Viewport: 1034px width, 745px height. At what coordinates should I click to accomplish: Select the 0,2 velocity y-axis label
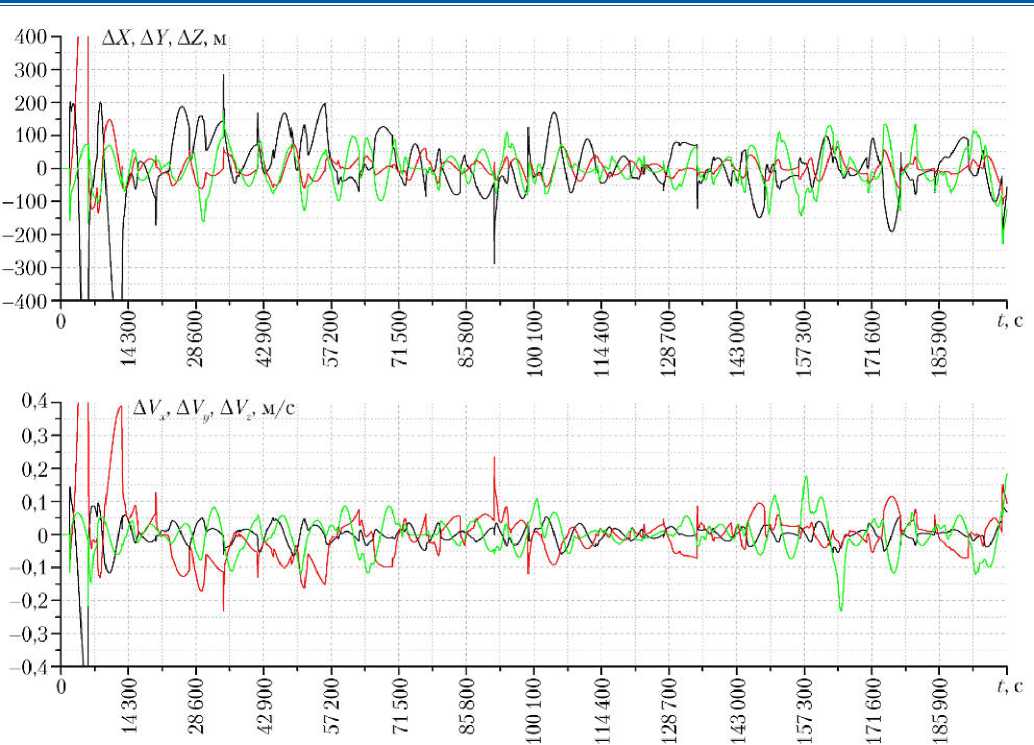point(34,469)
